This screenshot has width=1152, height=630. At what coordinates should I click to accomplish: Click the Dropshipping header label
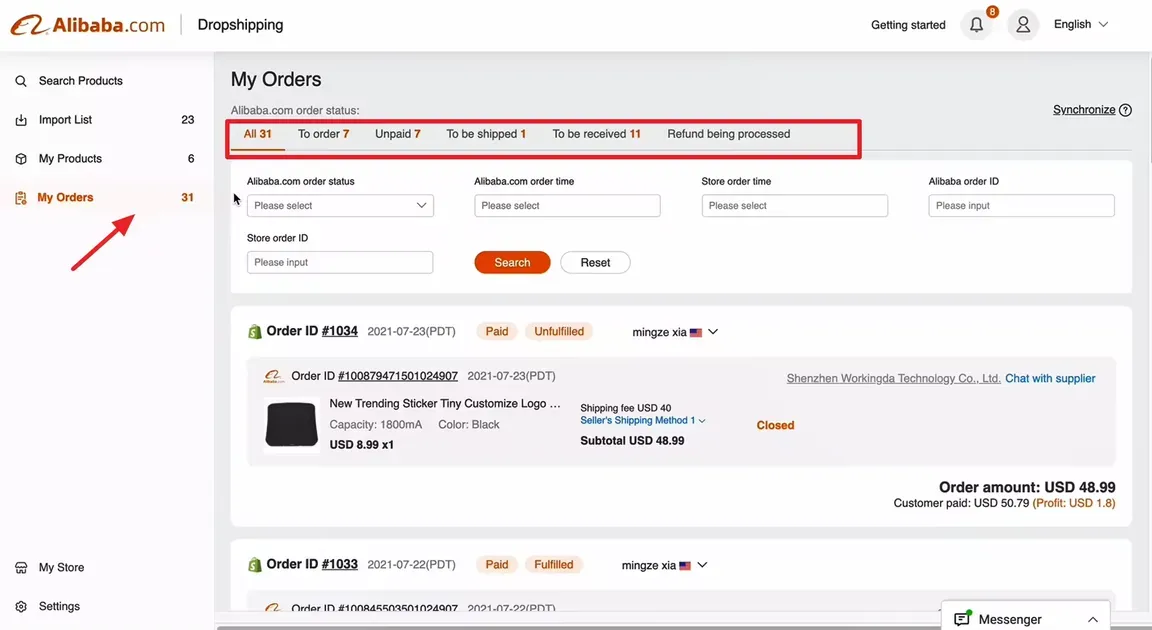coord(240,25)
